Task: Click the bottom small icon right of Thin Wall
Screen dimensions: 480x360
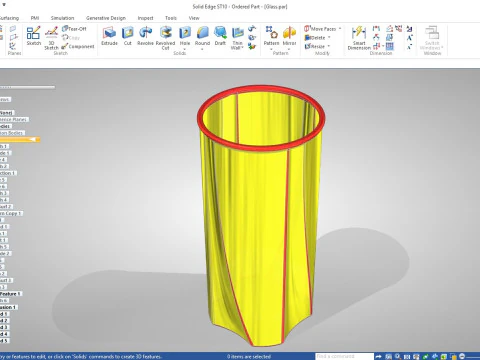Action: tap(252, 46)
